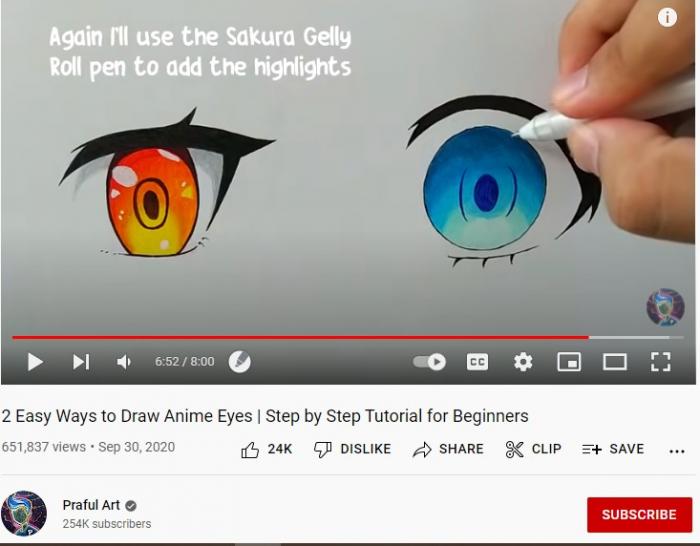700x546 pixels.
Task: Share this video
Action: (448, 449)
